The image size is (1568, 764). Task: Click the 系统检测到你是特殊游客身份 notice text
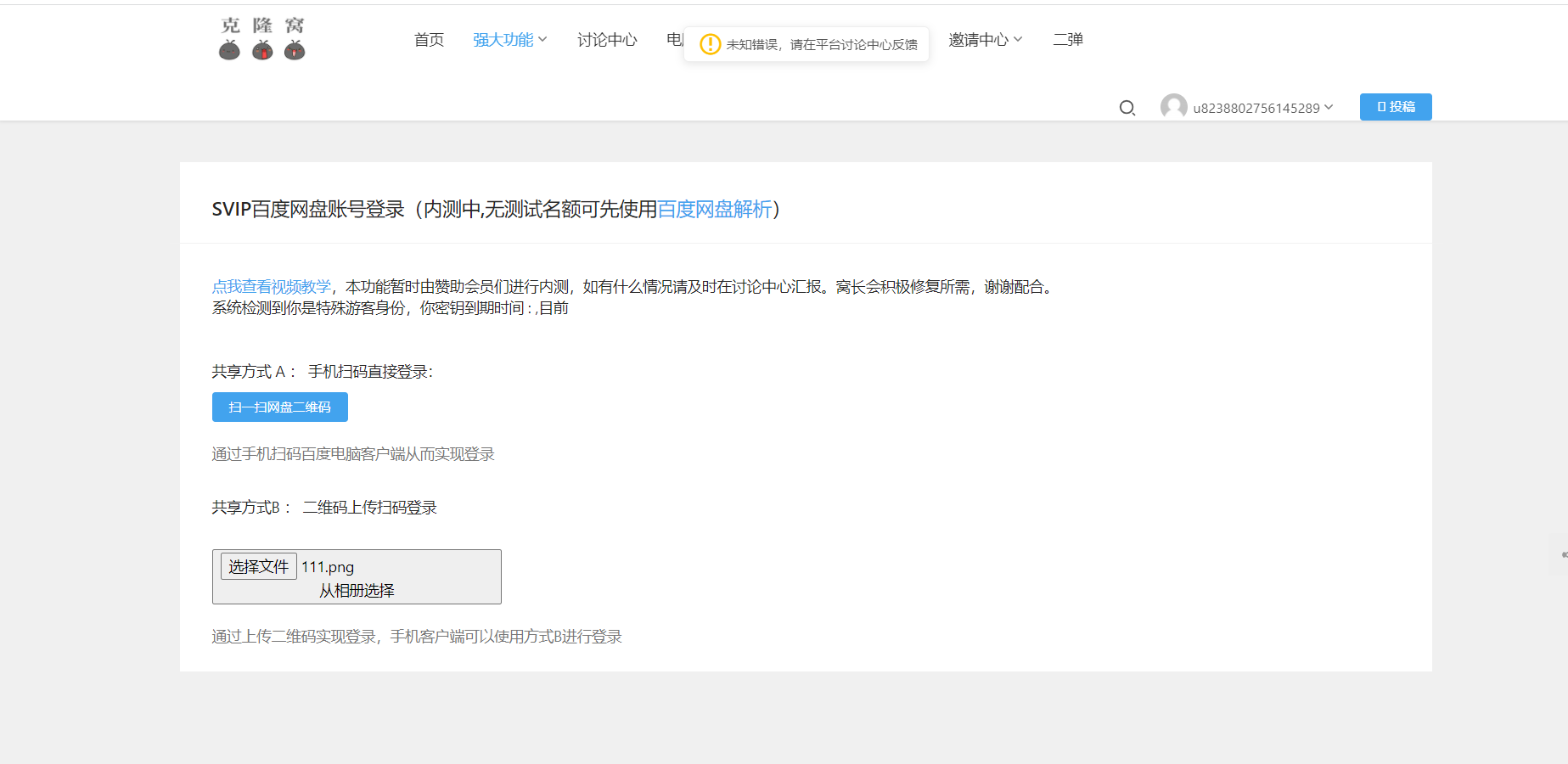[391, 308]
